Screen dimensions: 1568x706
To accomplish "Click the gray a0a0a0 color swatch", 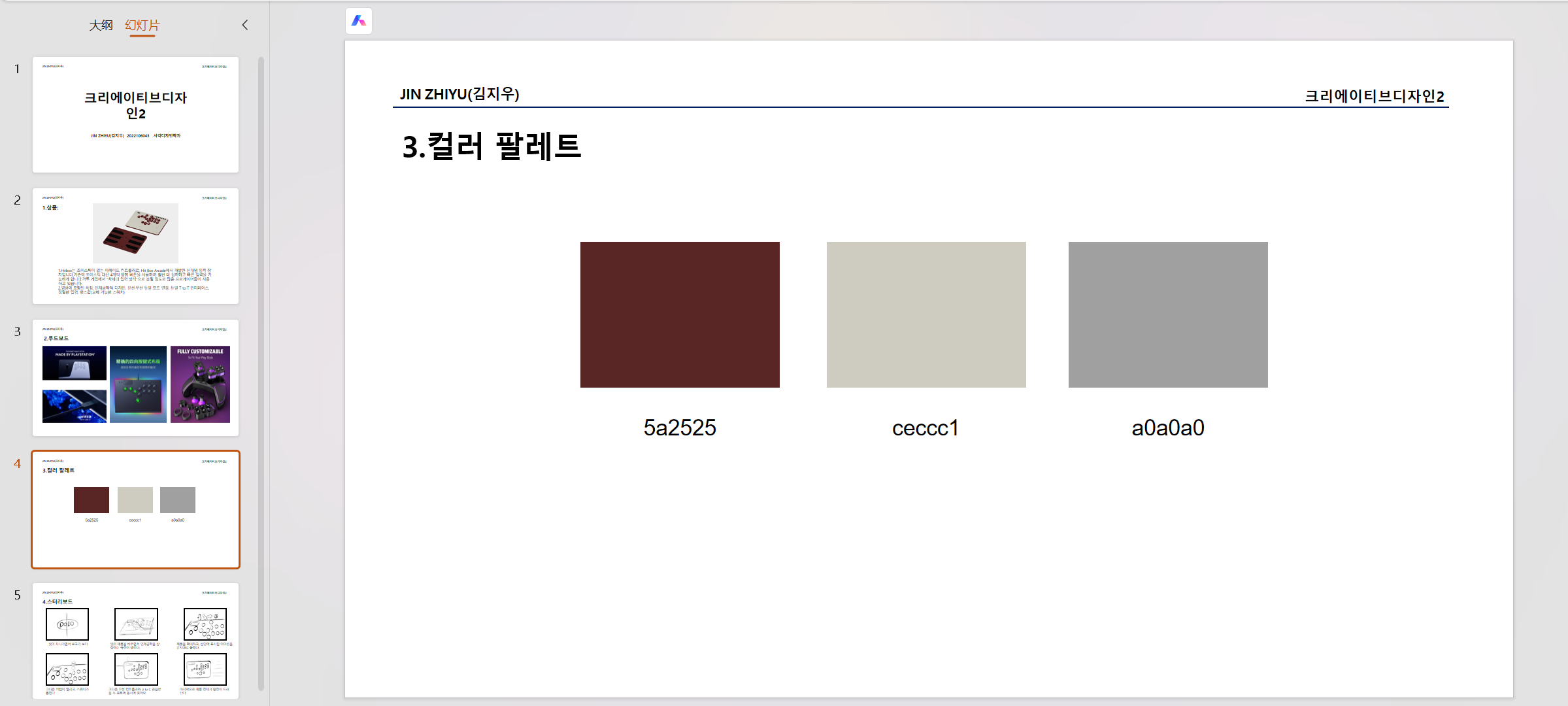I will click(x=1167, y=314).
